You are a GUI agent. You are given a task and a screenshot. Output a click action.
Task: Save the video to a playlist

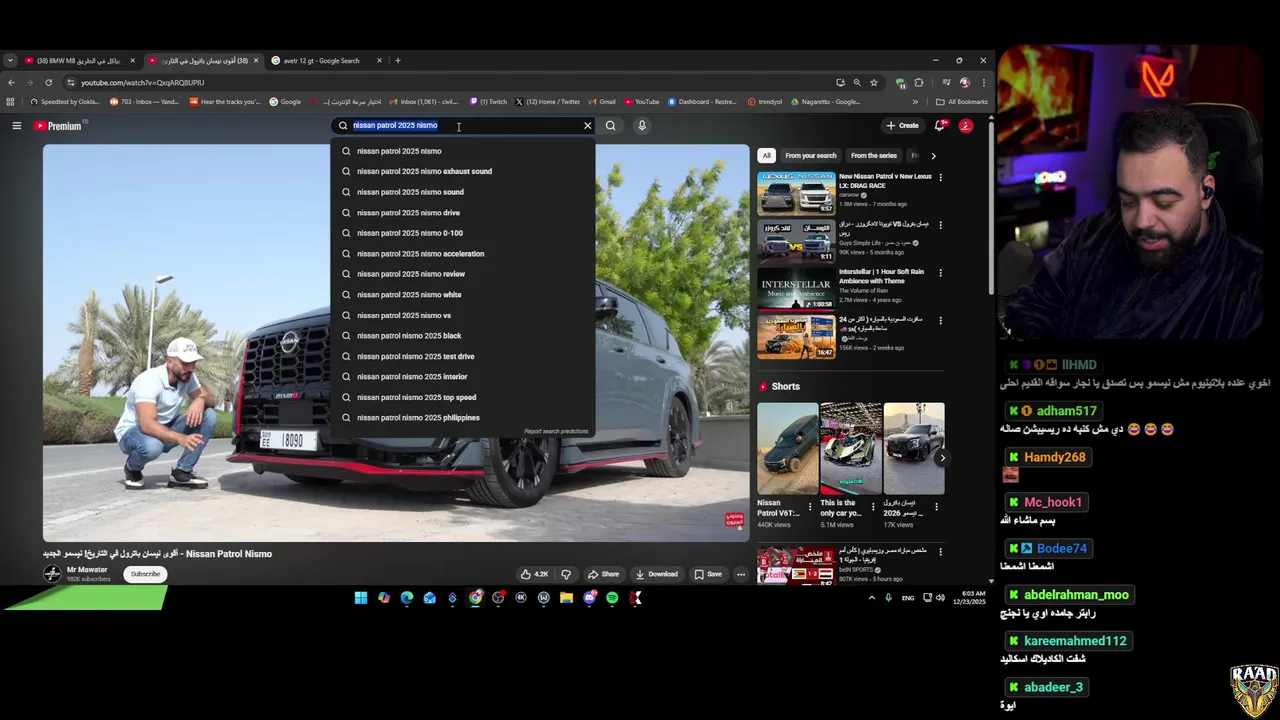click(x=708, y=574)
